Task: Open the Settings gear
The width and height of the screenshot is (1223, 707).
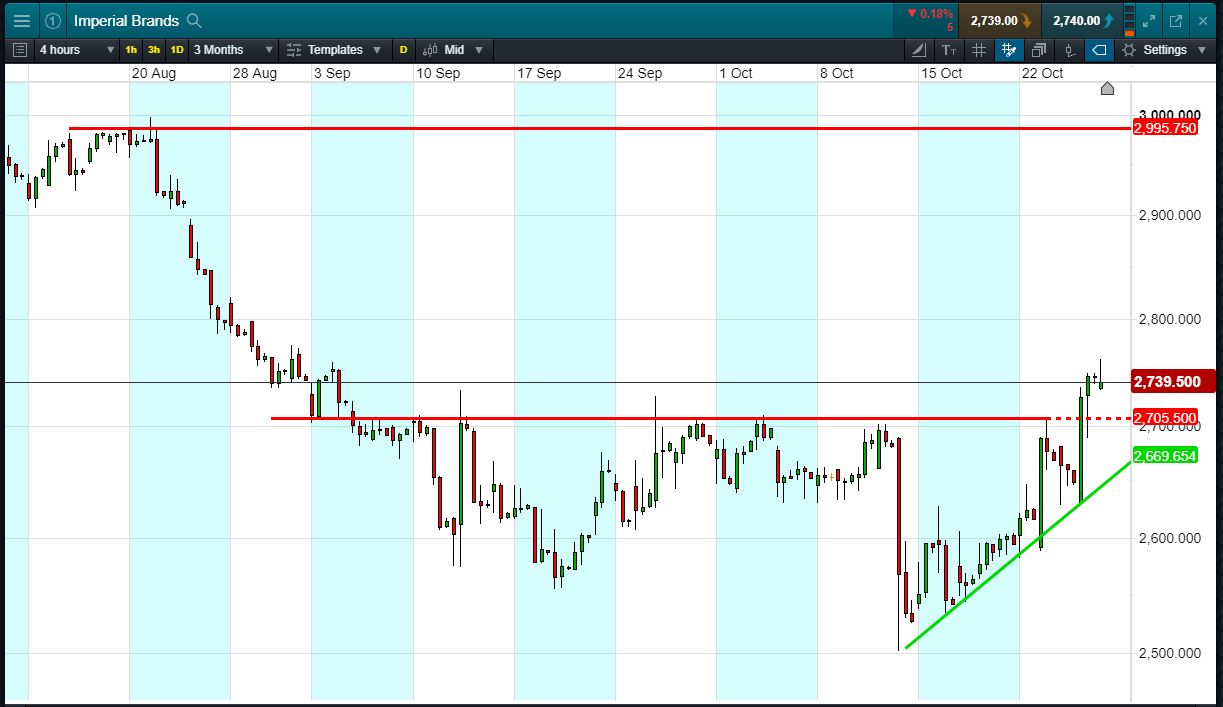Action: (1129, 49)
